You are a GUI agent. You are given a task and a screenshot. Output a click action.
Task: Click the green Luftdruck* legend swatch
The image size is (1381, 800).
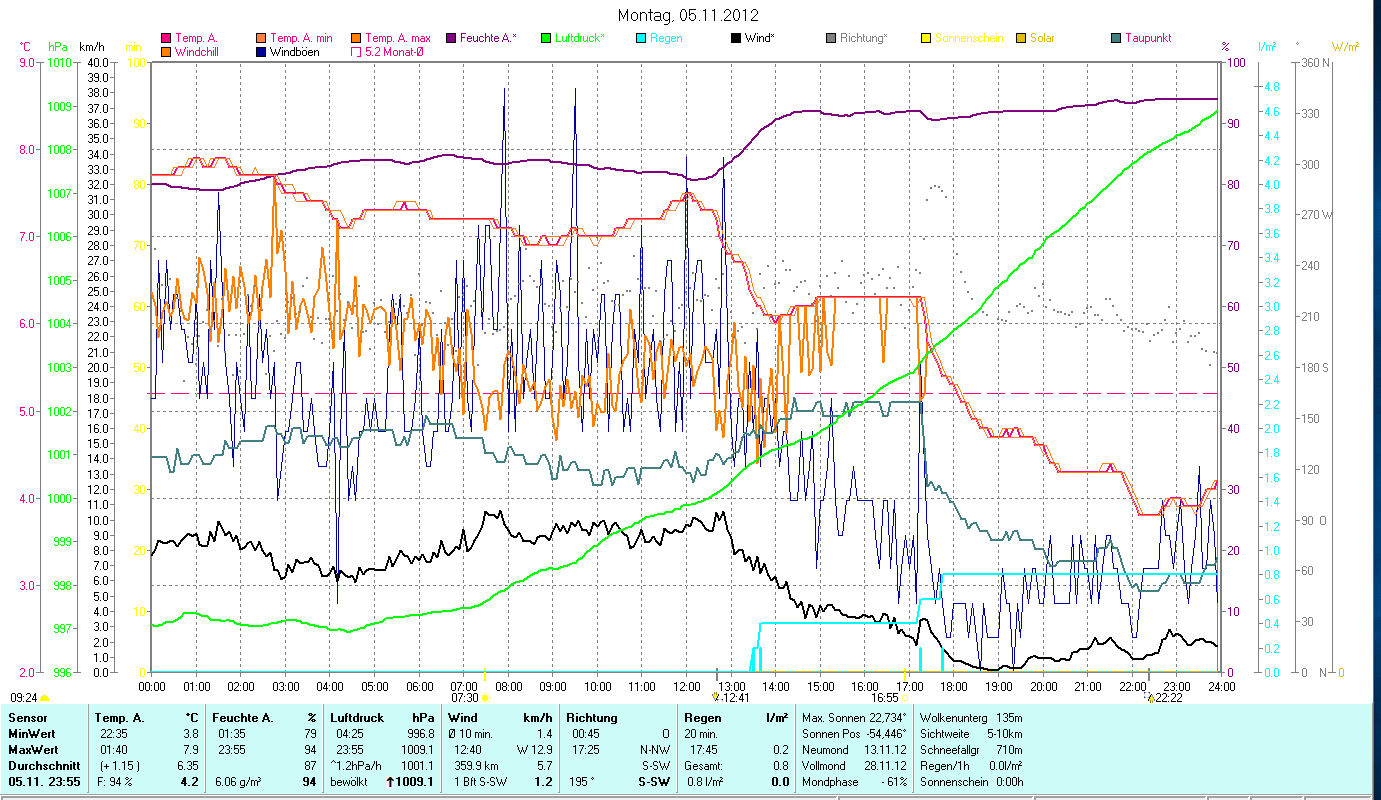click(x=547, y=38)
